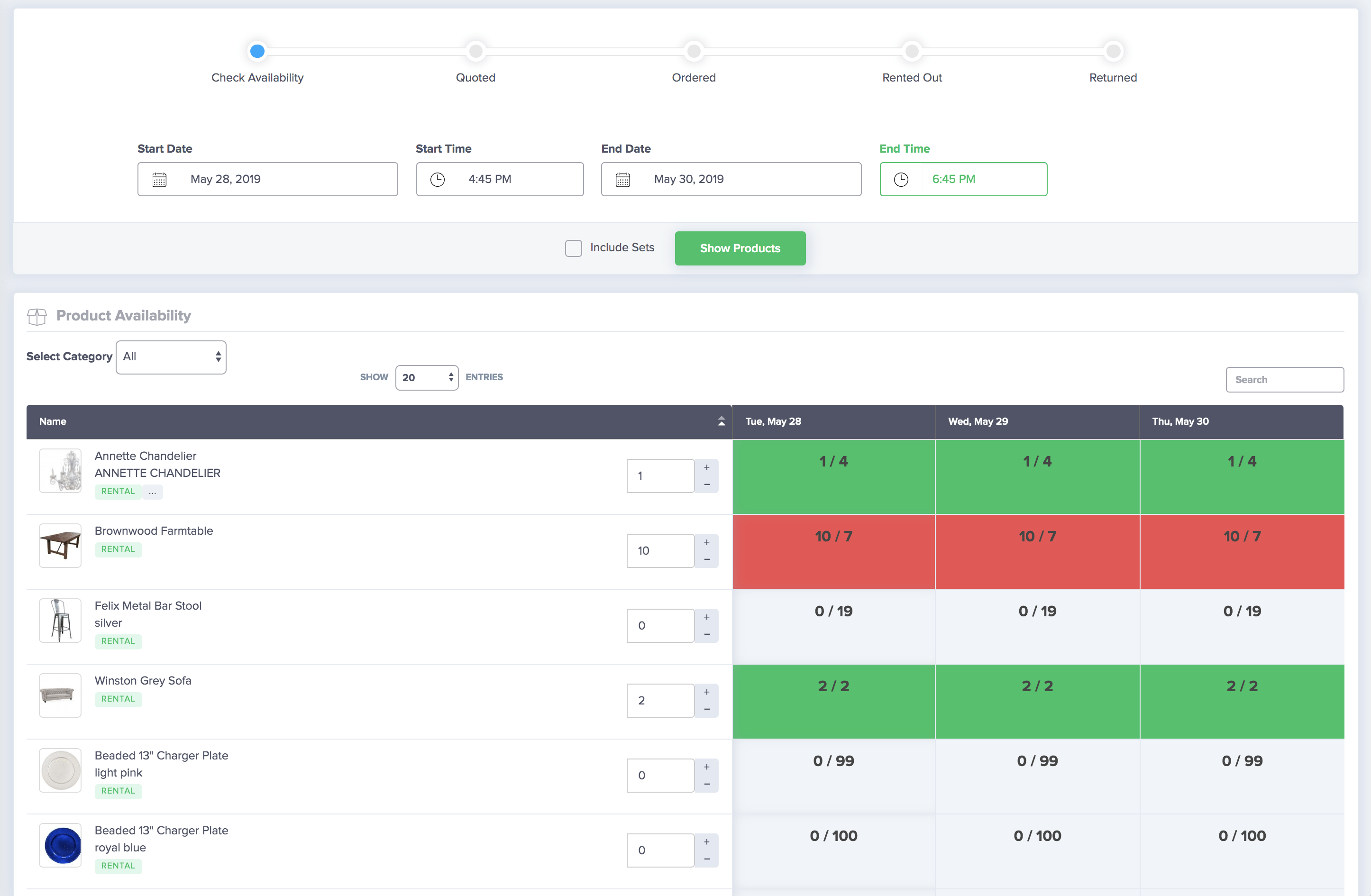
Task: Click the clock icon for End Time
Action: 900,180
